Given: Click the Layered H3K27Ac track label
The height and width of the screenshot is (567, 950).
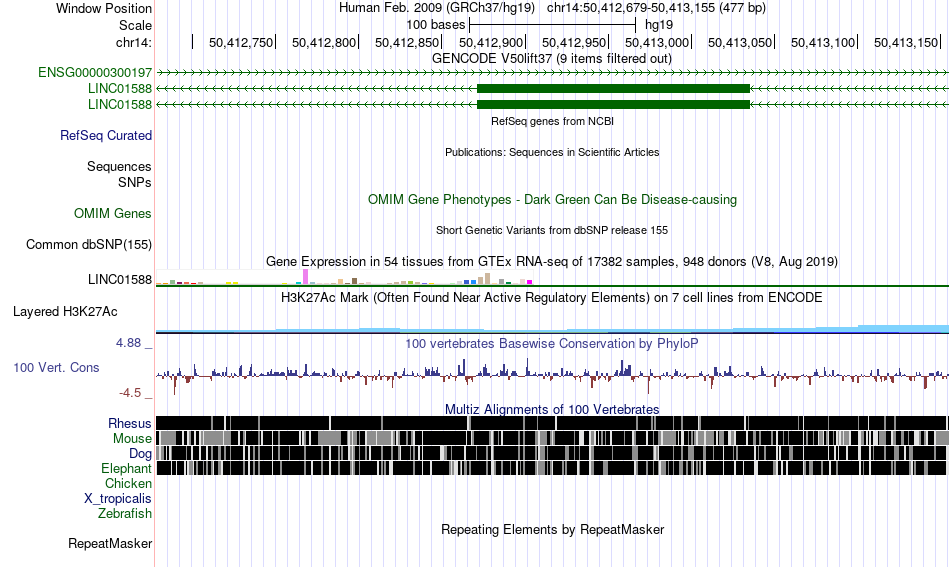Looking at the screenshot, I should (65, 311).
